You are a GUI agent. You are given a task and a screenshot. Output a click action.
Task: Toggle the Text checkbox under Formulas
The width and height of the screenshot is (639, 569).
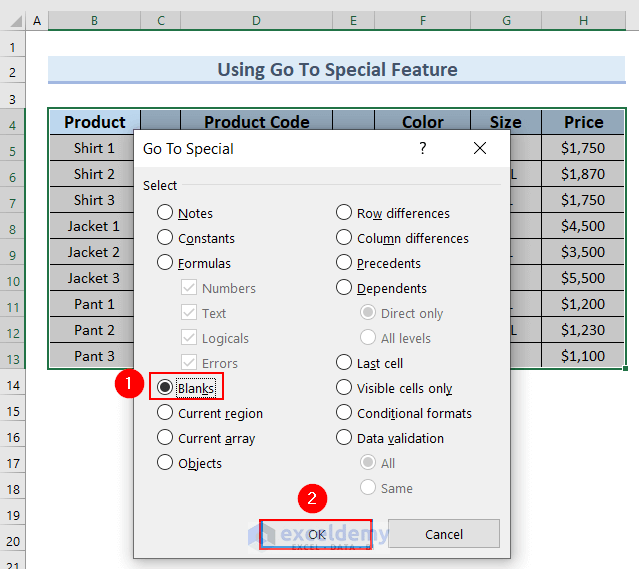coord(189,313)
